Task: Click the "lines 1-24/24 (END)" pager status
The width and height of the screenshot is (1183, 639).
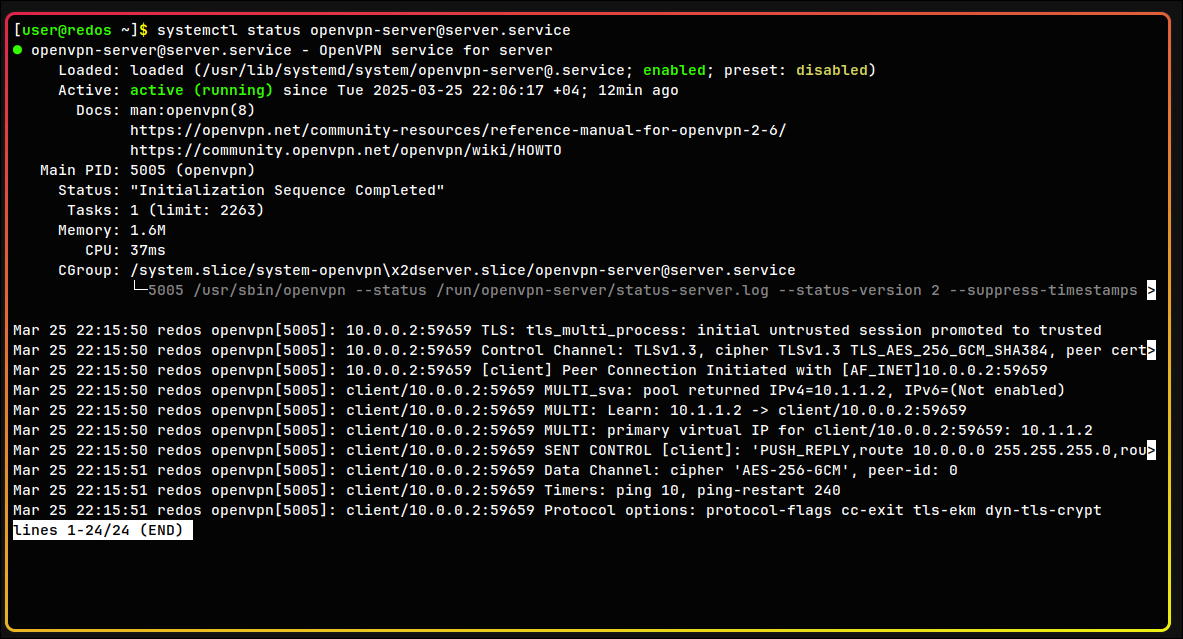Action: click(x=102, y=530)
